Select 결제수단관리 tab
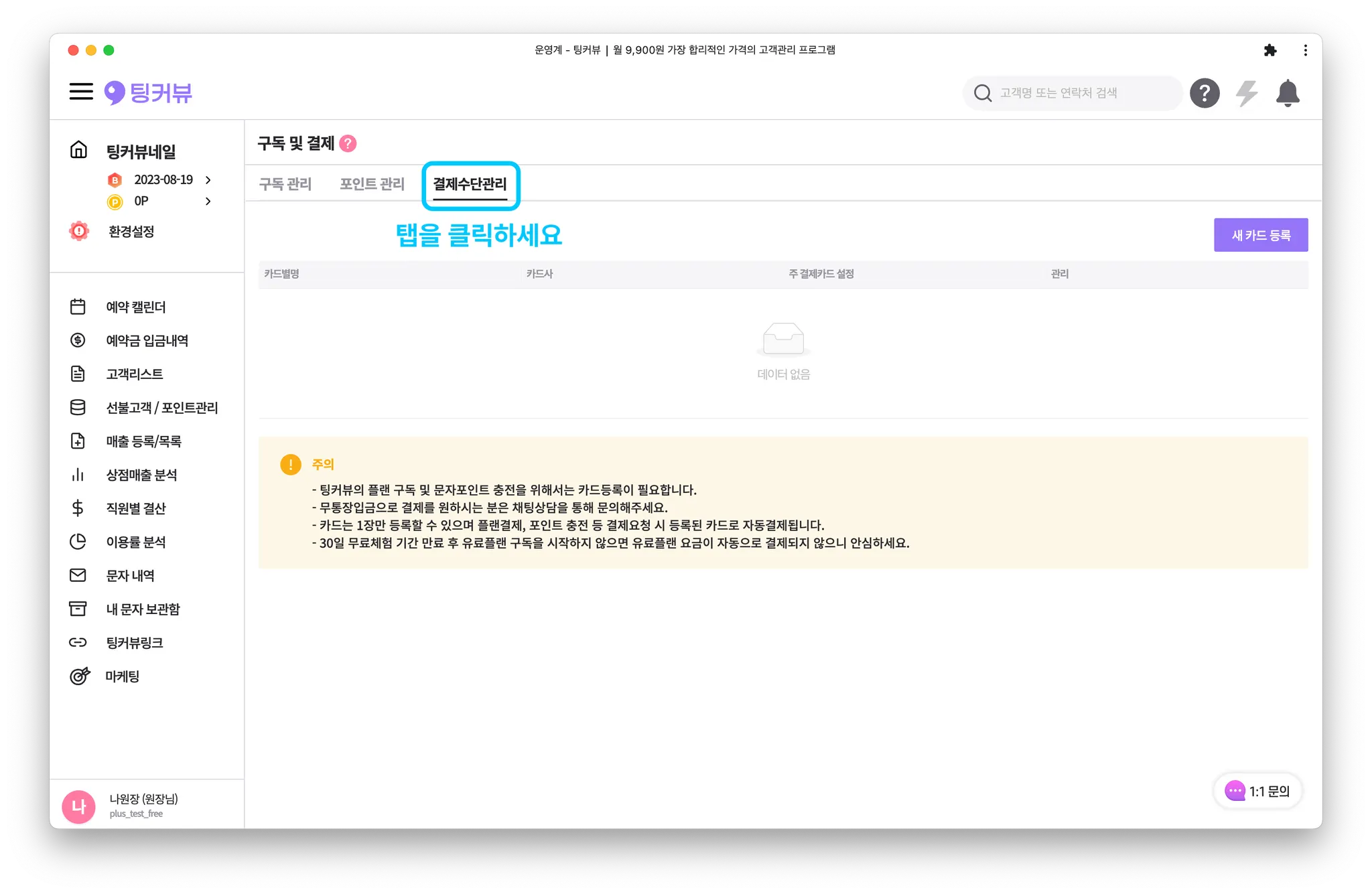Viewport: 1372px width, 894px height. pyautogui.click(x=470, y=184)
